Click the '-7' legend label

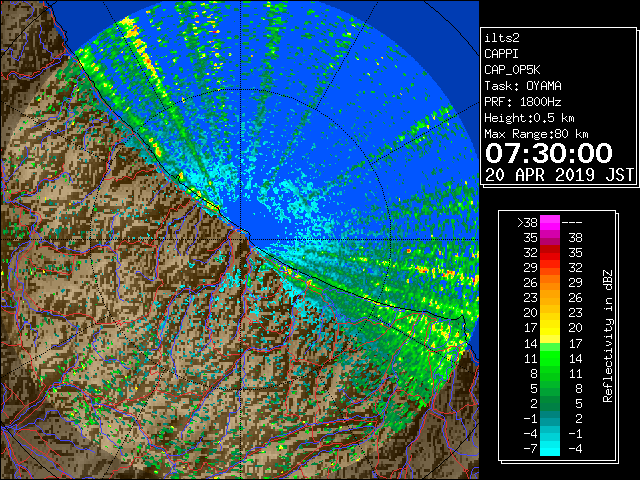pyautogui.click(x=531, y=449)
